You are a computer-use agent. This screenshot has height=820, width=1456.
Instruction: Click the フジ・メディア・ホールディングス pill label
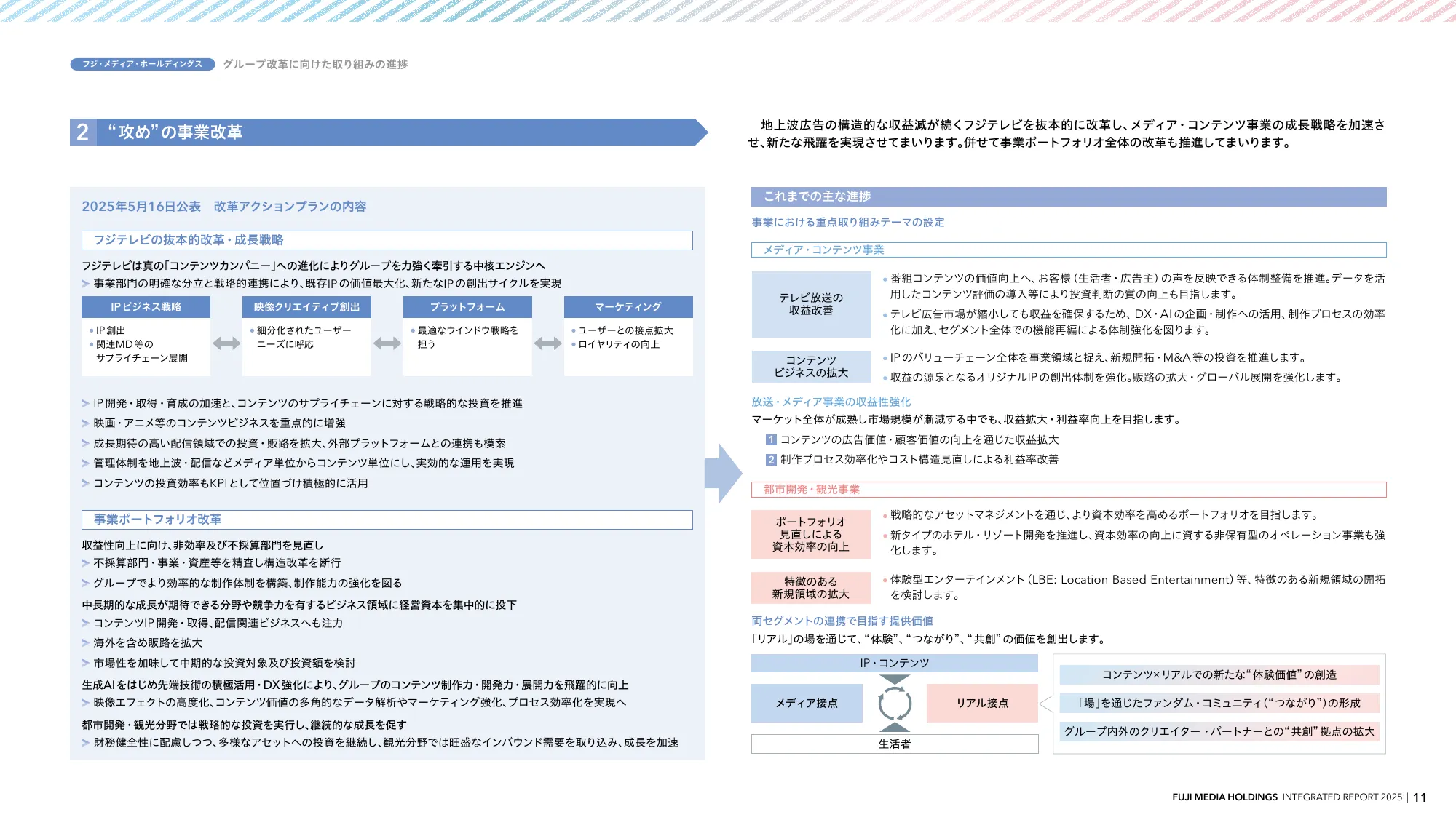pos(143,64)
